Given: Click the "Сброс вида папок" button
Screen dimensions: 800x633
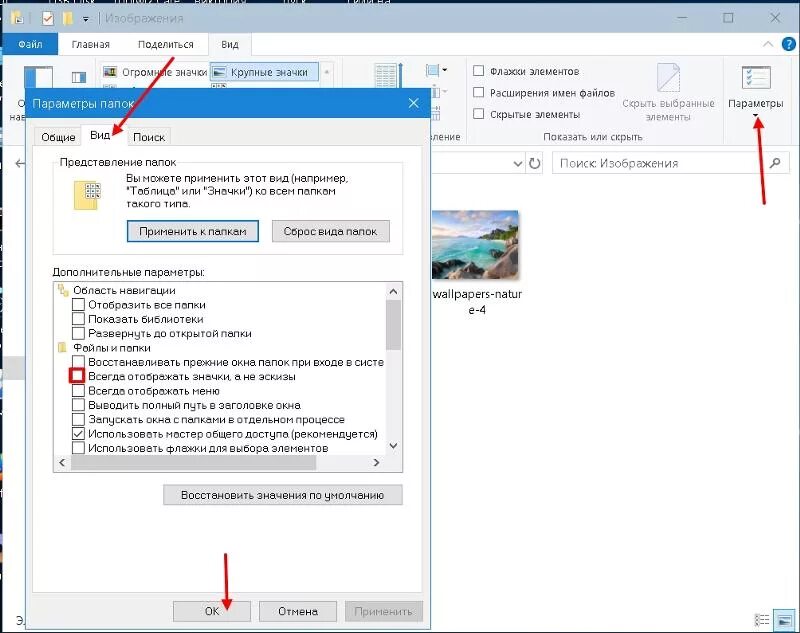Looking at the screenshot, I should pyautogui.click(x=331, y=231).
